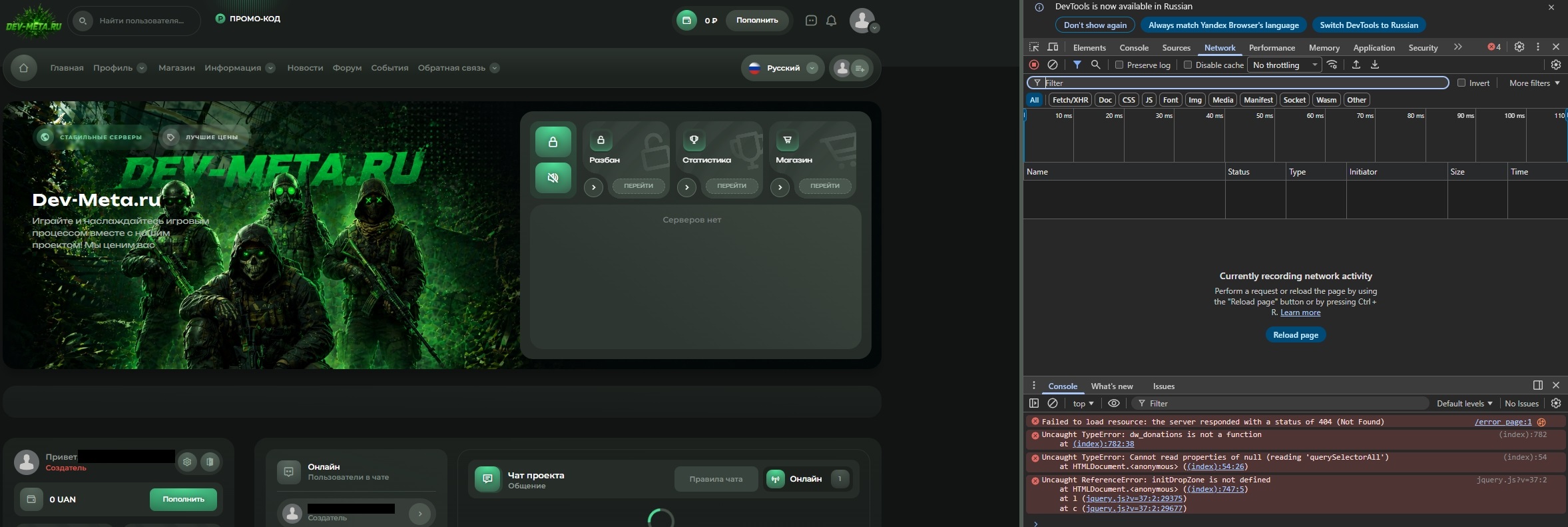Expand the Информация menu chevron

tap(270, 68)
